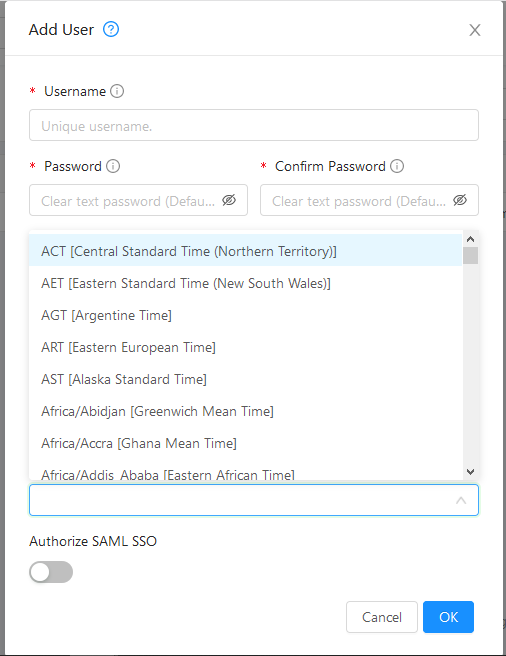
Task: Reveal text in Confirm Password eye icon
Action: (460, 200)
